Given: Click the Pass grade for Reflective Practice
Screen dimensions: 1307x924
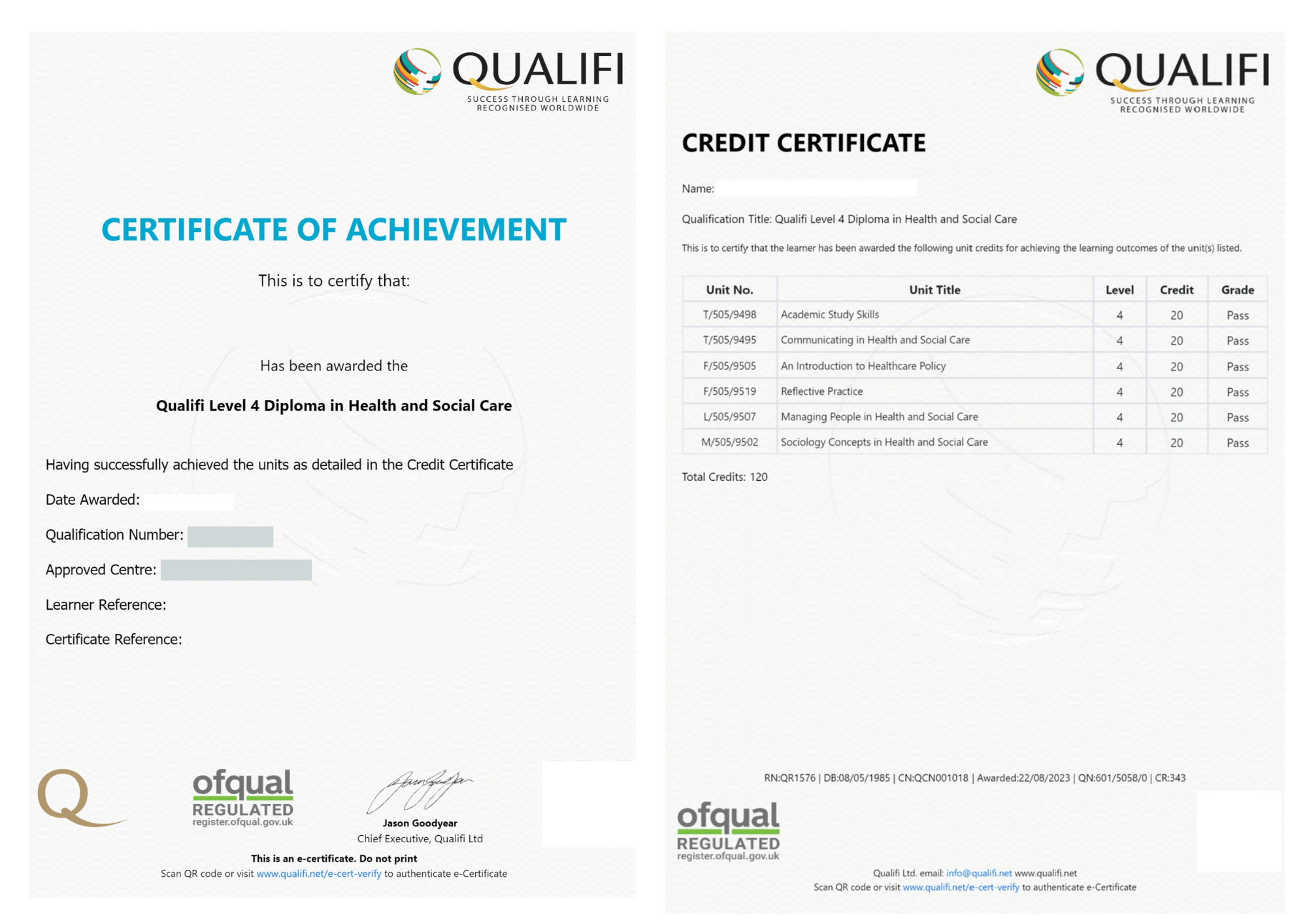Looking at the screenshot, I should click(1237, 392).
